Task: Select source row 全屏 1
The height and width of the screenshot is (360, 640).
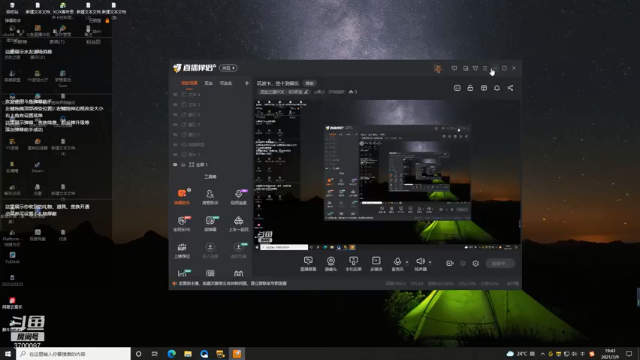Action: point(211,164)
